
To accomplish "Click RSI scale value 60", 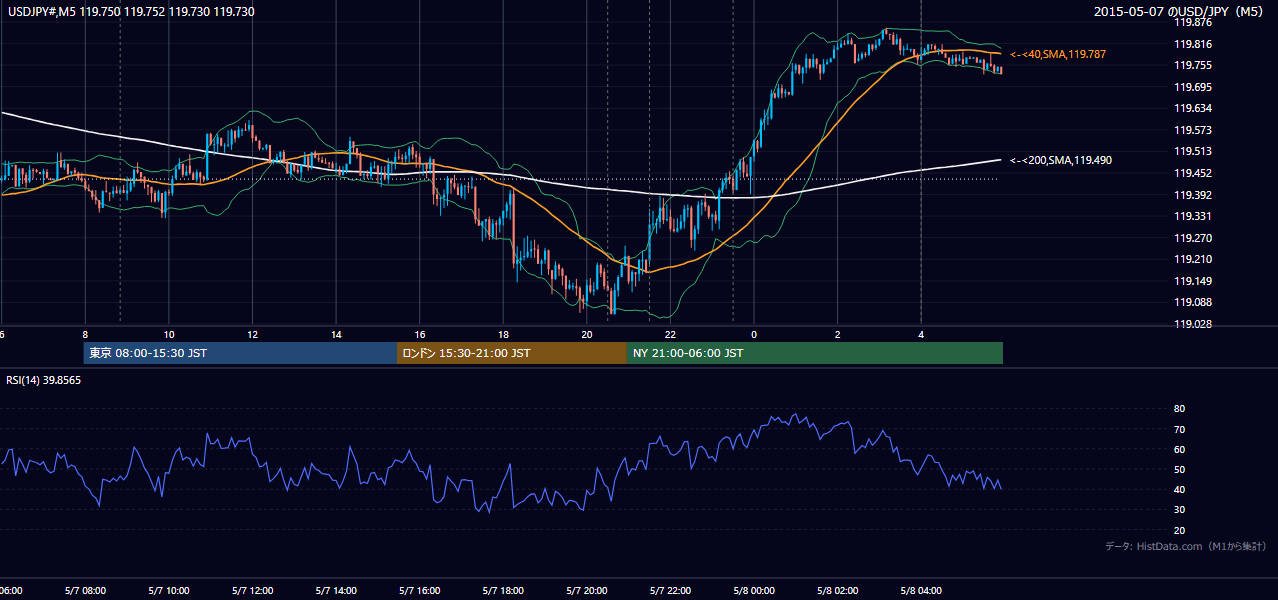I will point(1179,449).
